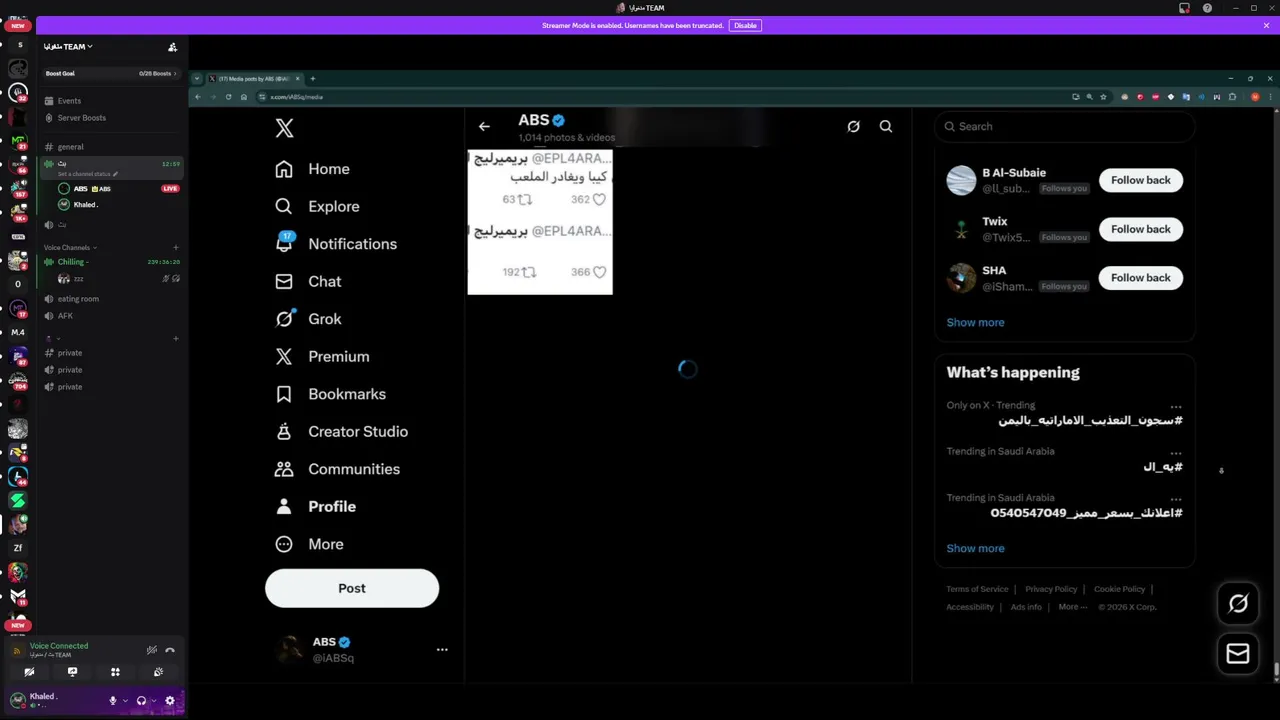Open Discord soundboard

[158, 672]
